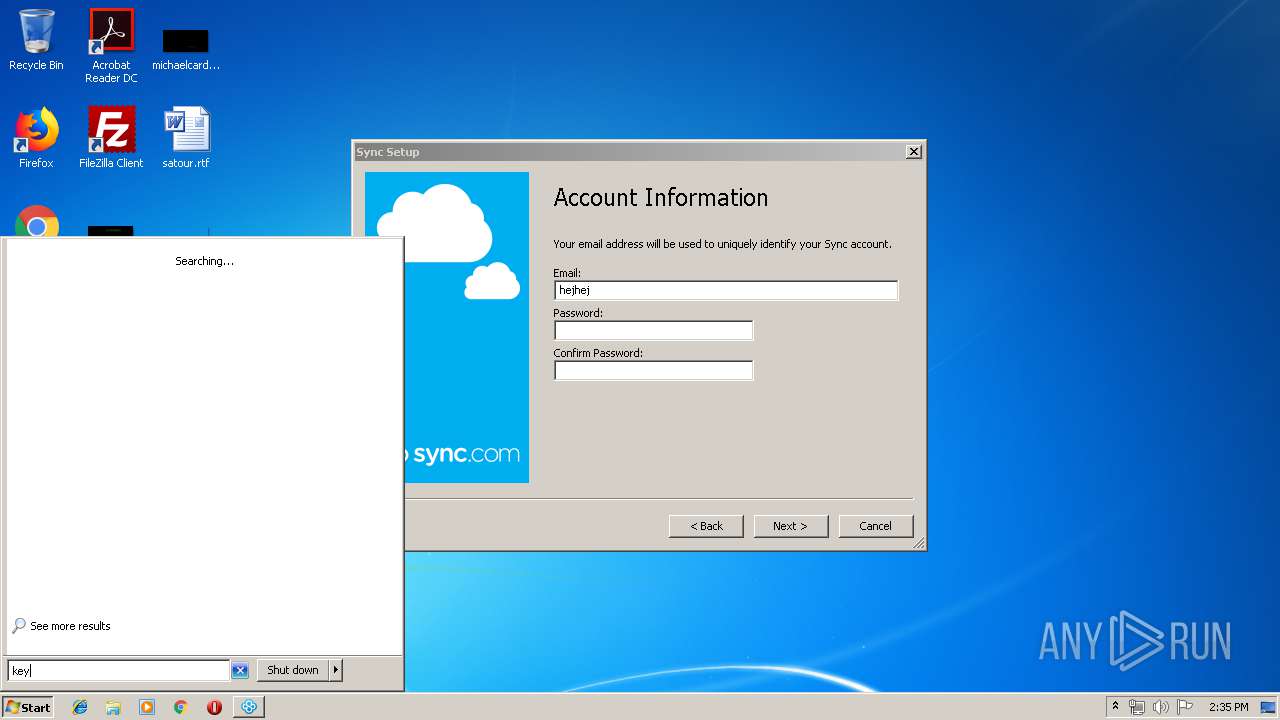Open Internet Explorer from taskbar

click(x=80, y=707)
